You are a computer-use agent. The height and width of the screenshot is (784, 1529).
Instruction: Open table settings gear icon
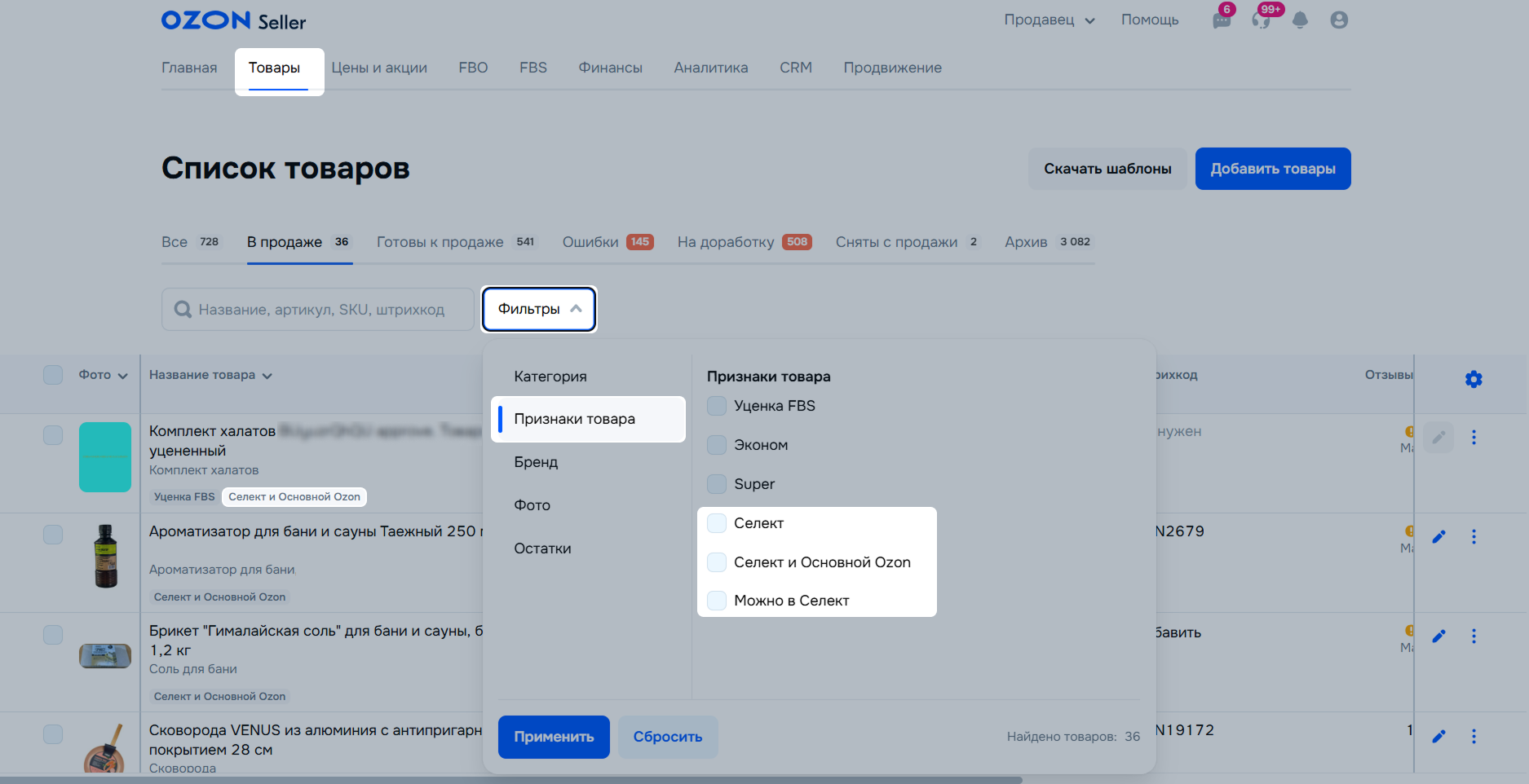click(1473, 379)
